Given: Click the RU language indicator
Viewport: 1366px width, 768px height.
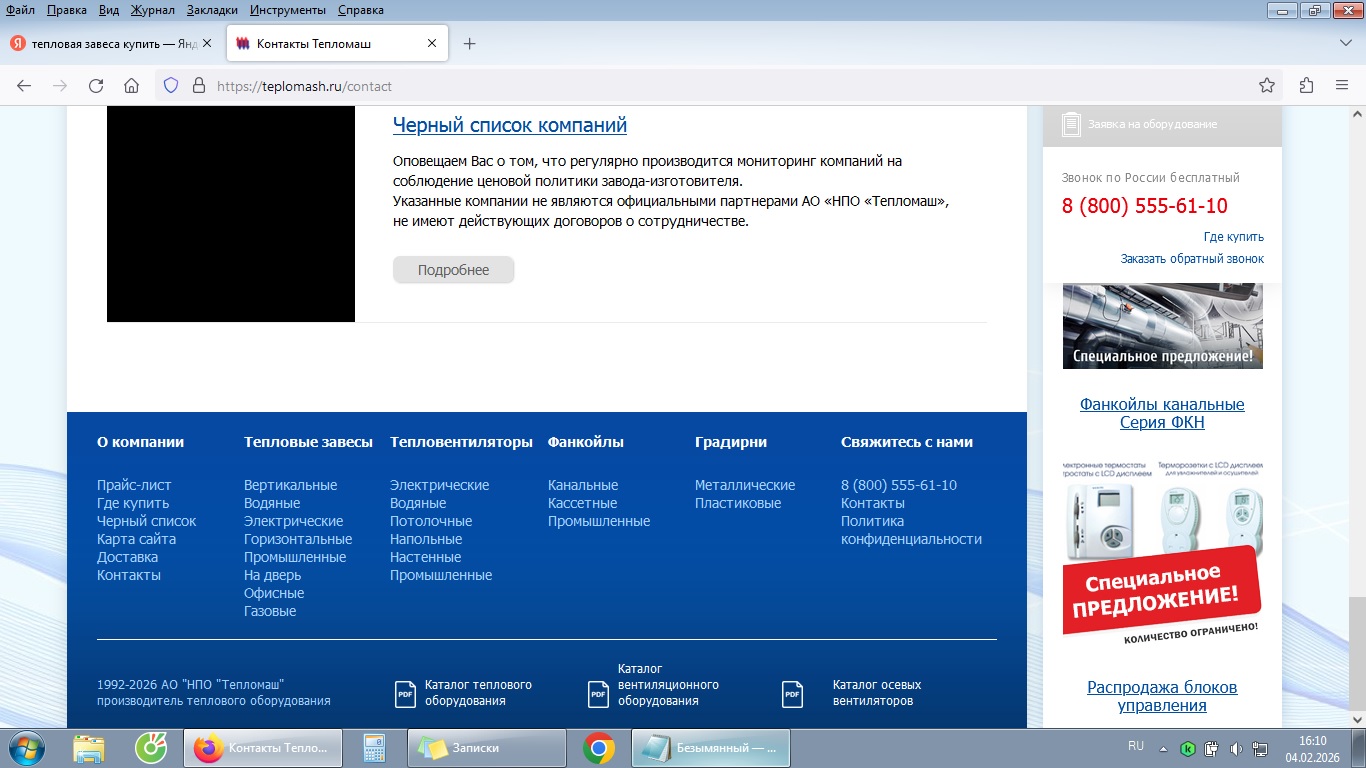Looking at the screenshot, I should pyautogui.click(x=1136, y=747).
